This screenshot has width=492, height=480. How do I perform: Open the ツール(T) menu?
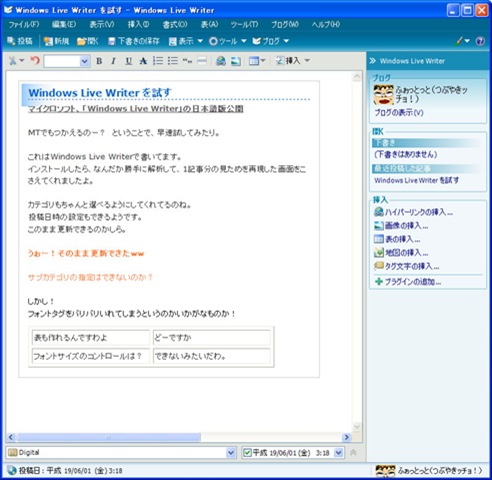[244, 24]
